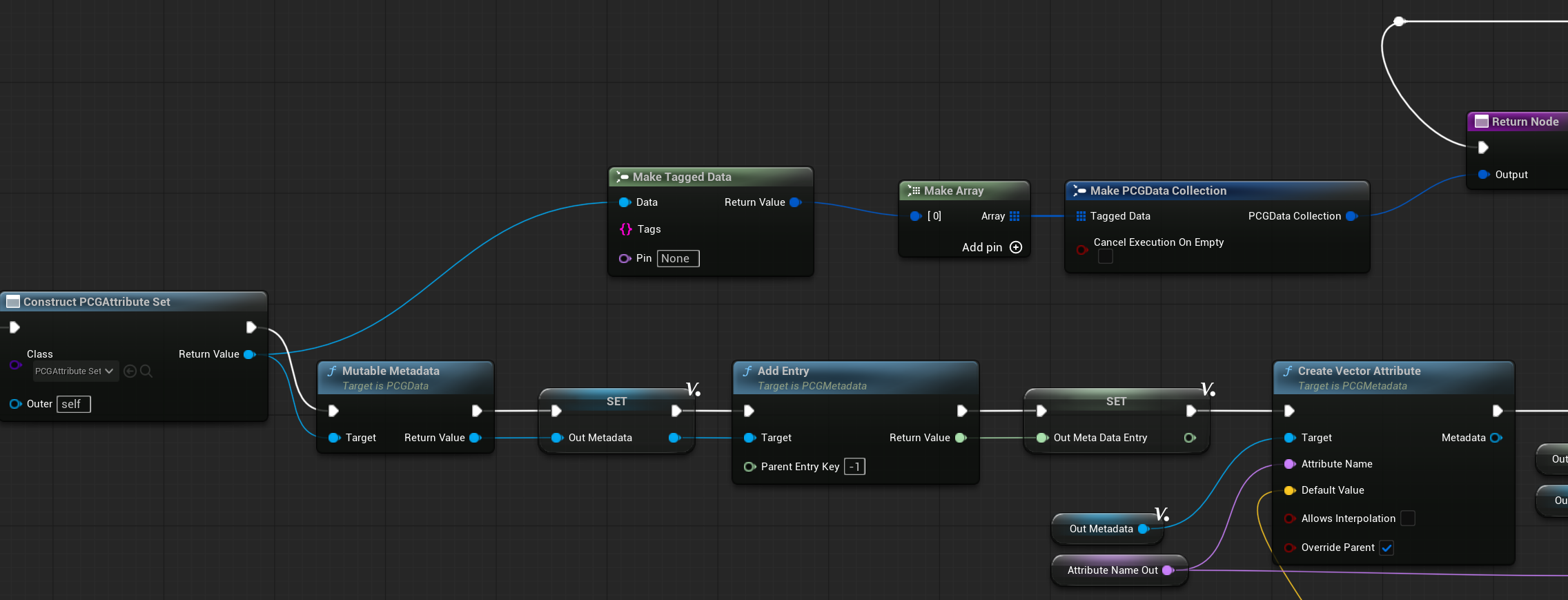
Task: Click the Array output grid pin
Action: pyautogui.click(x=1015, y=216)
